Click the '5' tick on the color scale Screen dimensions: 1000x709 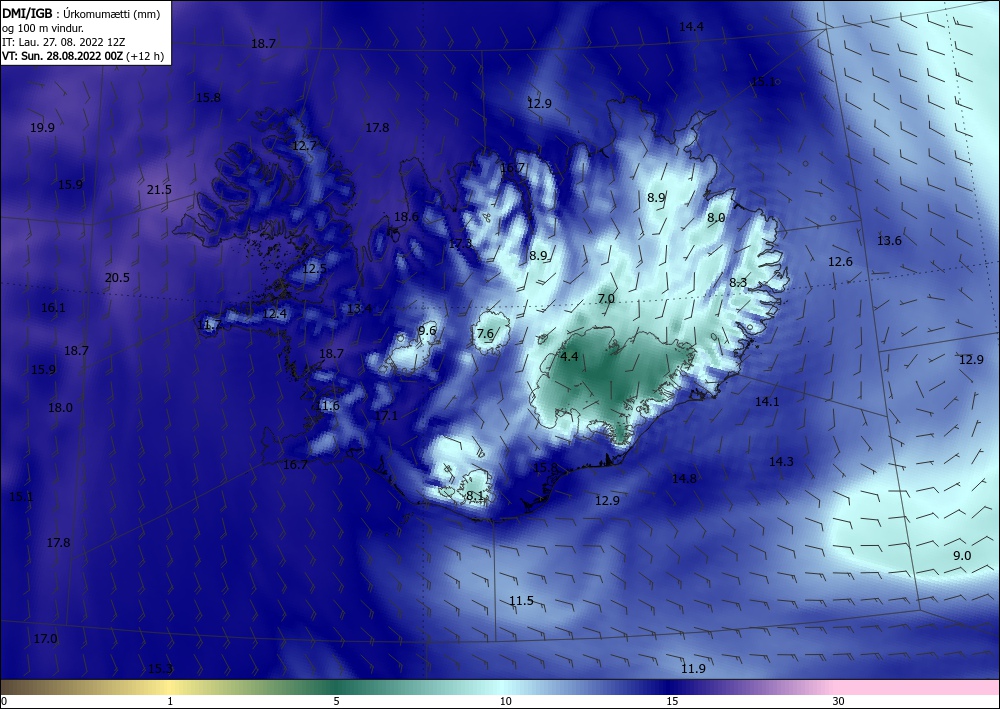click(x=336, y=701)
